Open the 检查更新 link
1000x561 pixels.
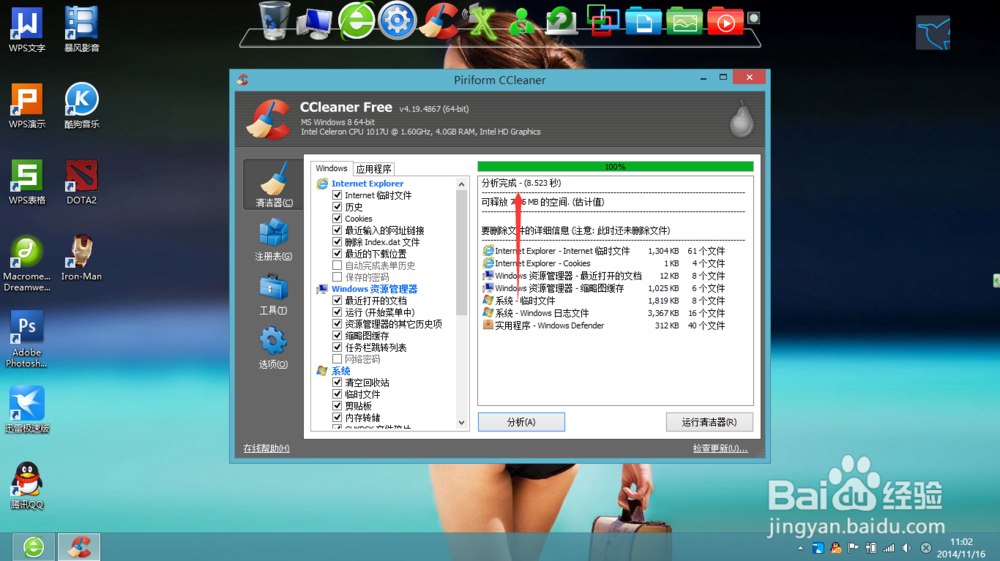click(720, 448)
